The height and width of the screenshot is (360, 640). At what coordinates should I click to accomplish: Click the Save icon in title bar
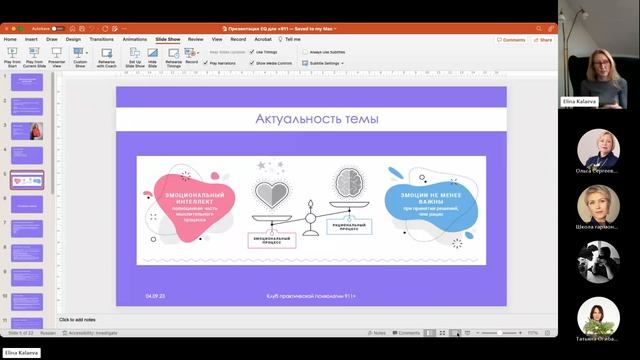tap(82, 29)
